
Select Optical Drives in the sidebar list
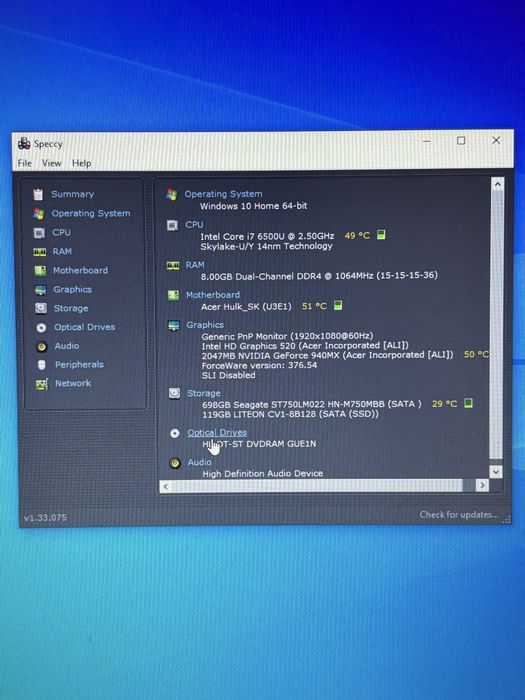85,327
